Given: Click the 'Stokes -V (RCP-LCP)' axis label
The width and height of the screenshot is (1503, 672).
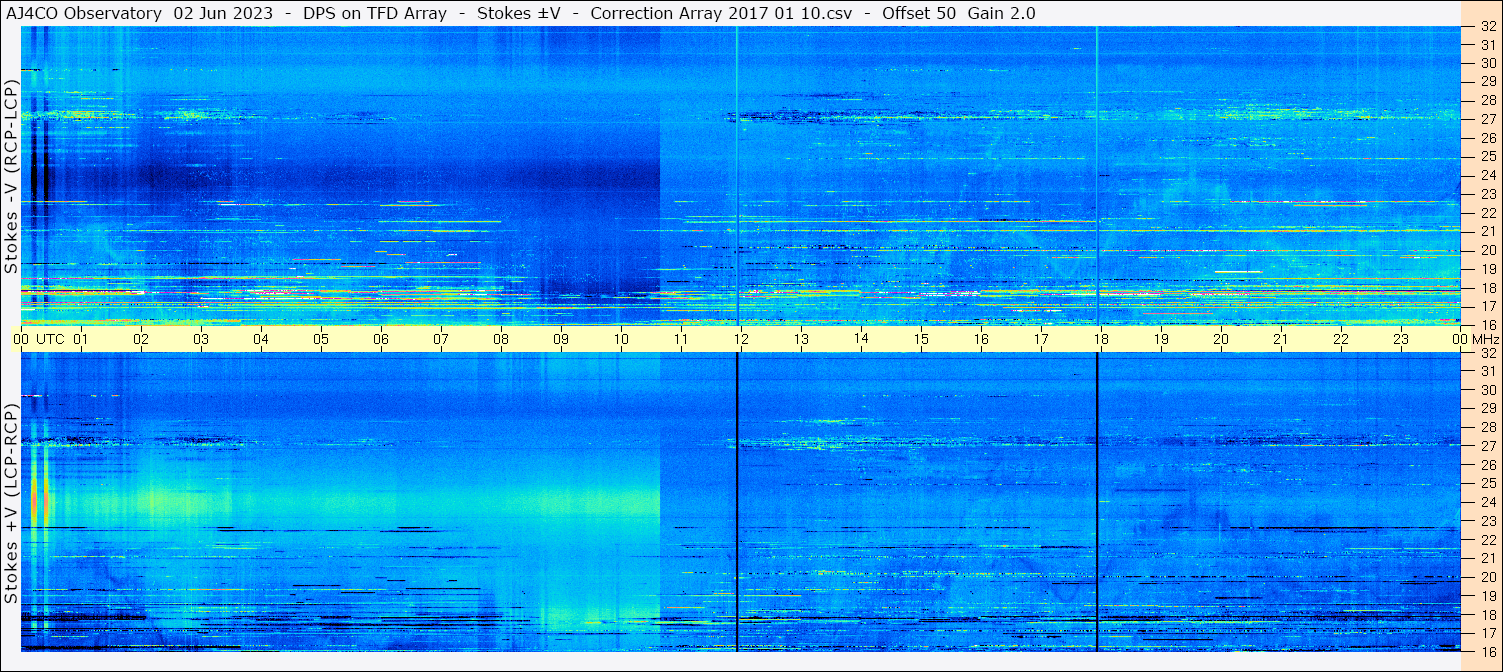Looking at the screenshot, I should (11, 176).
